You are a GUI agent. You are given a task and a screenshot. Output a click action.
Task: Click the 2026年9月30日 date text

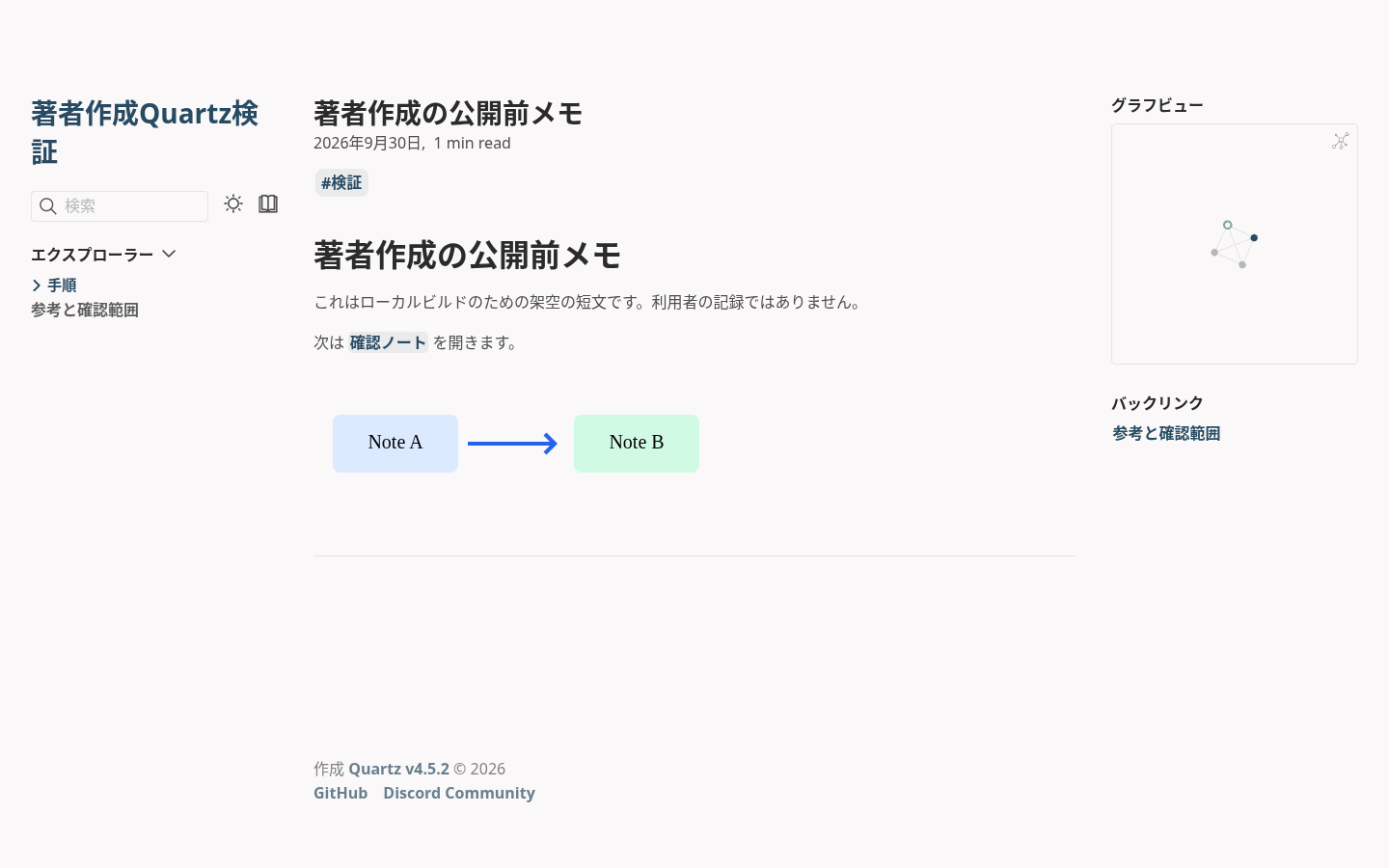(x=368, y=143)
